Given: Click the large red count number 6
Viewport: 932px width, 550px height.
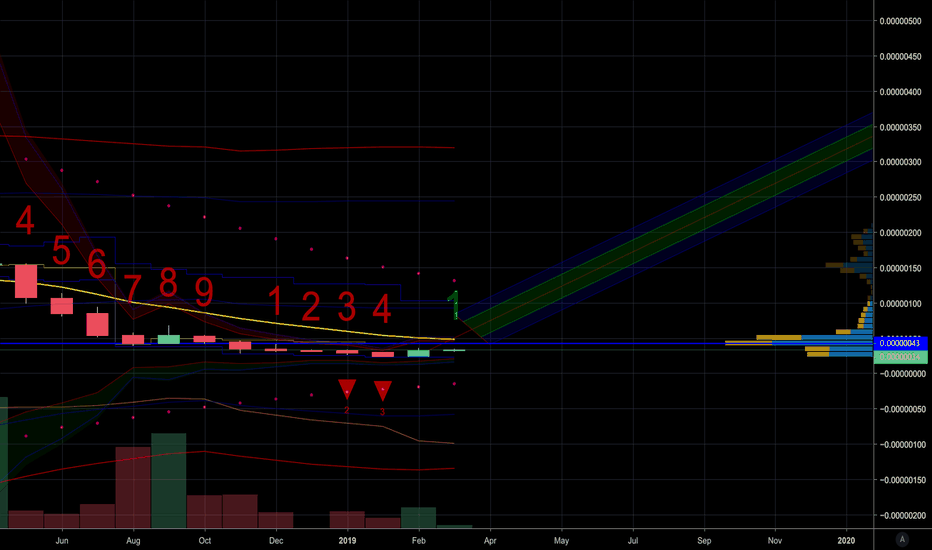Looking at the screenshot, I should pos(97,263).
